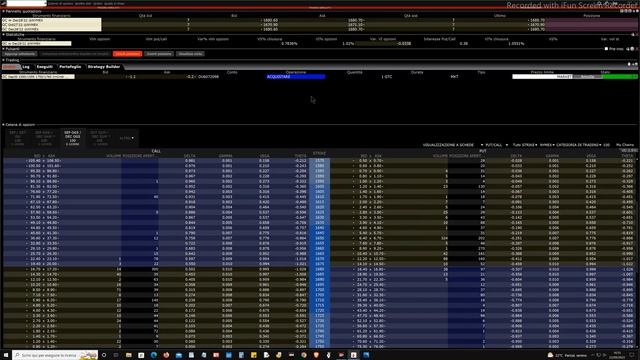
Task: Click the Statistiche instrument input field
Action: (x=37, y=44)
